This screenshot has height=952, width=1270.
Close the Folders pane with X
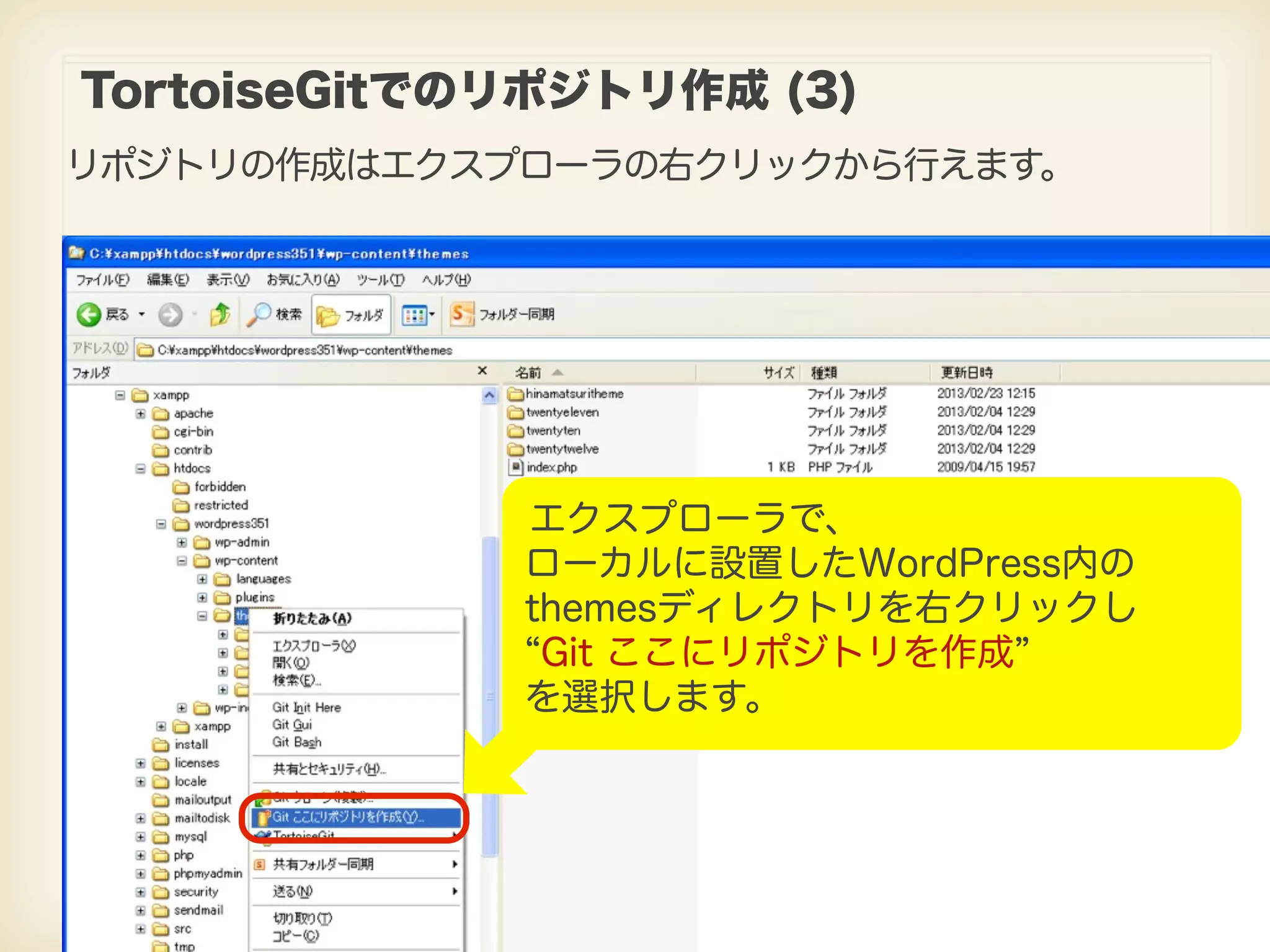482,371
